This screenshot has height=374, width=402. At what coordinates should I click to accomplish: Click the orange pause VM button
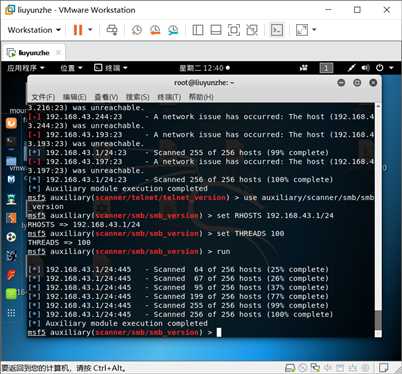coord(78,30)
